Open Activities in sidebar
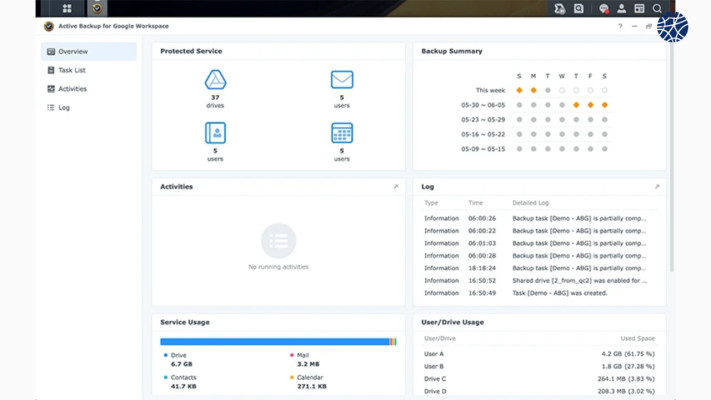Screen dimensions: 711x400 tap(89, 89)
